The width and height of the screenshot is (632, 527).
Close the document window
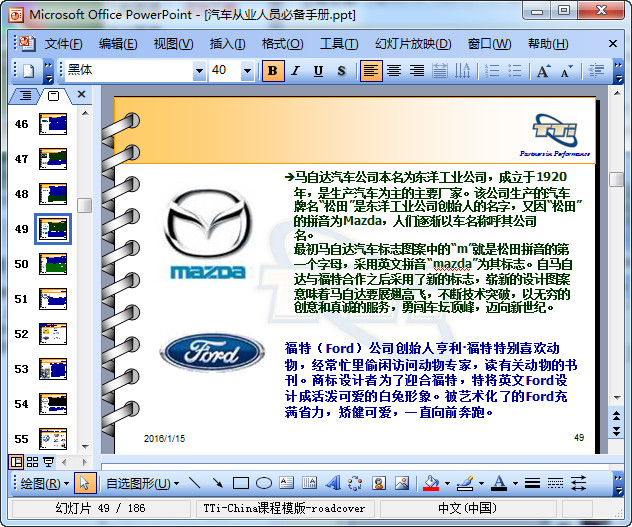[x=613, y=44]
